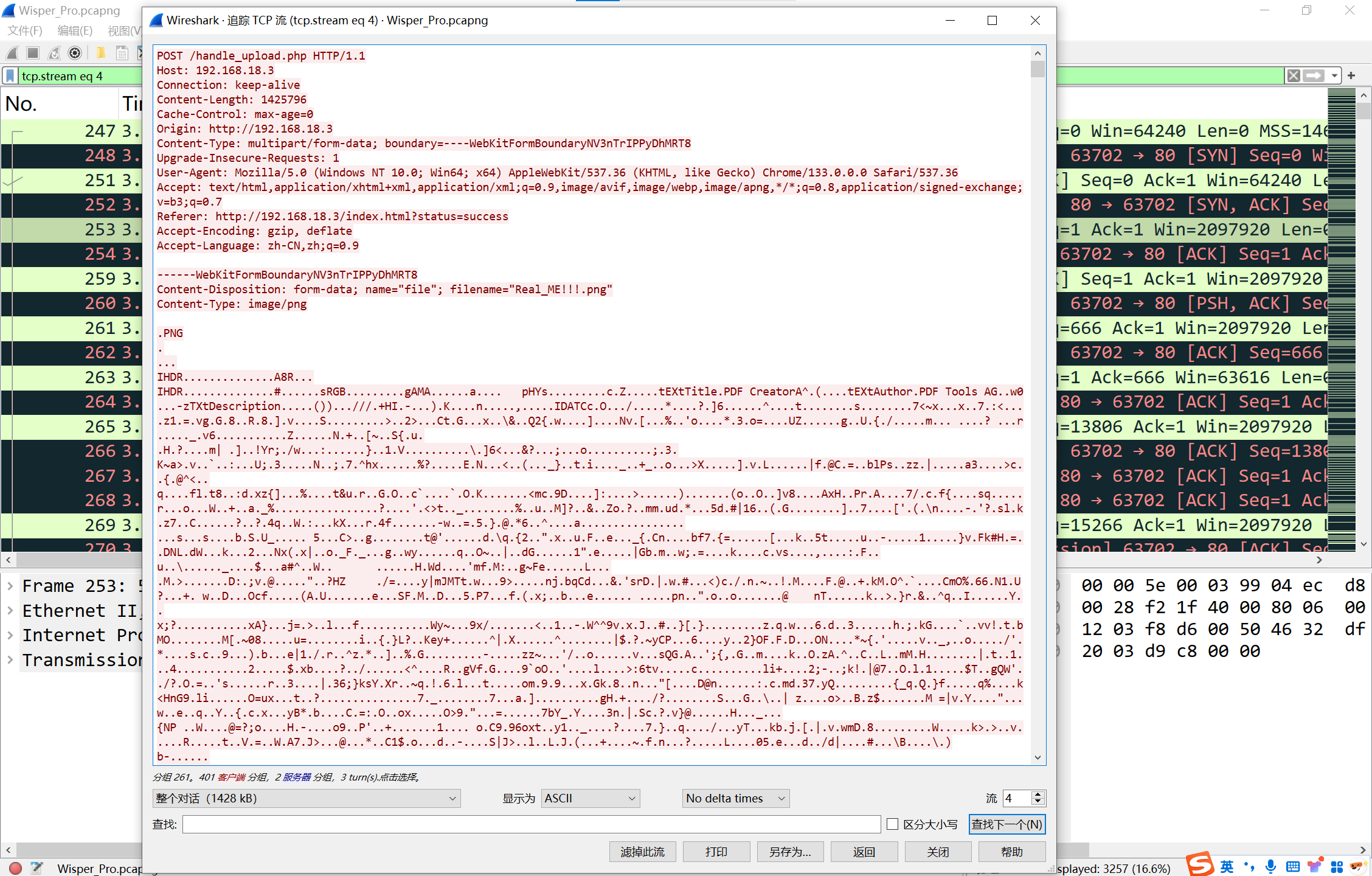Click the Sogou input method S icon
Screen dimensions: 1372x876
pyautogui.click(x=1200, y=864)
